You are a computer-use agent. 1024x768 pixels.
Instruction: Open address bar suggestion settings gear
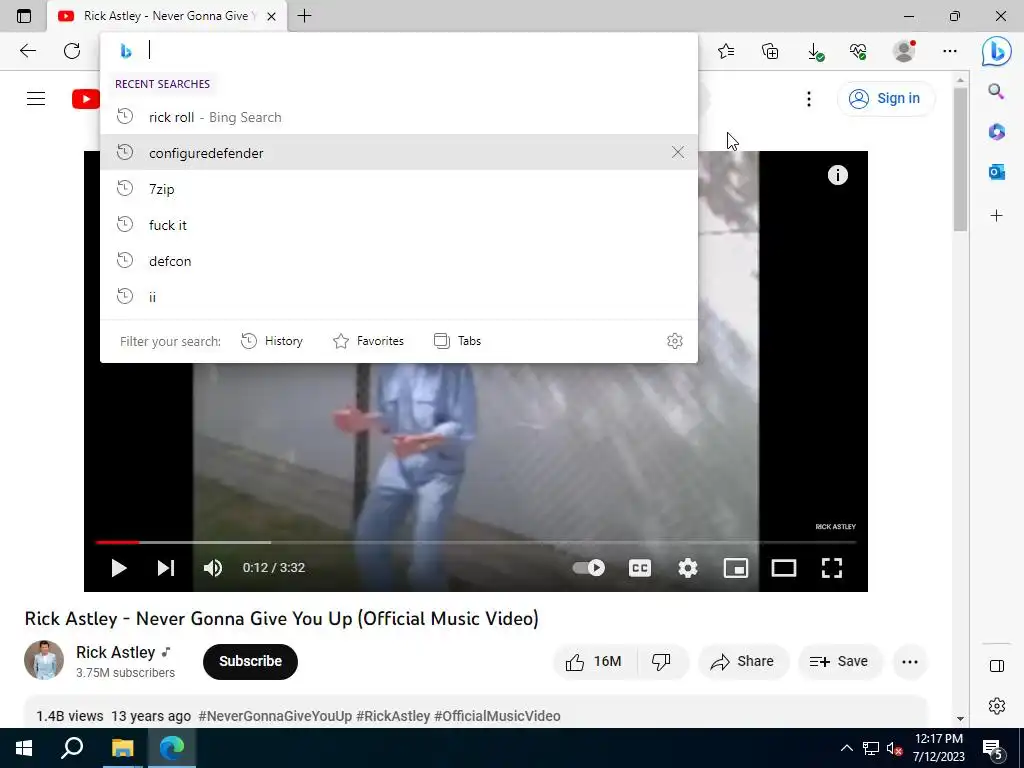(x=675, y=341)
